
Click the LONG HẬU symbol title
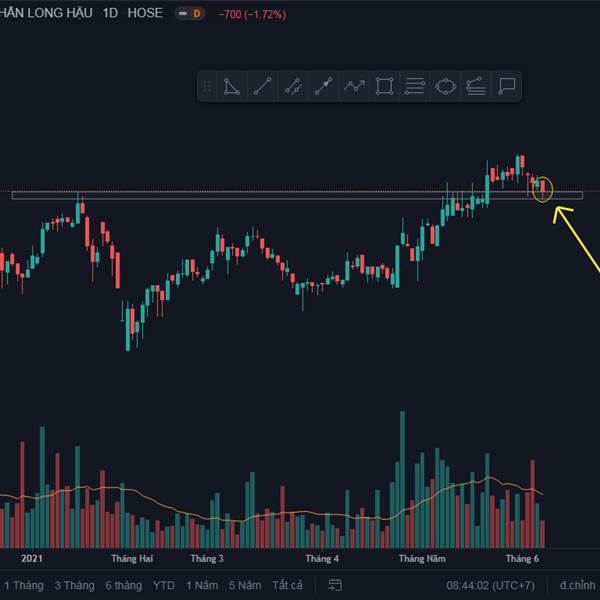click(46, 13)
